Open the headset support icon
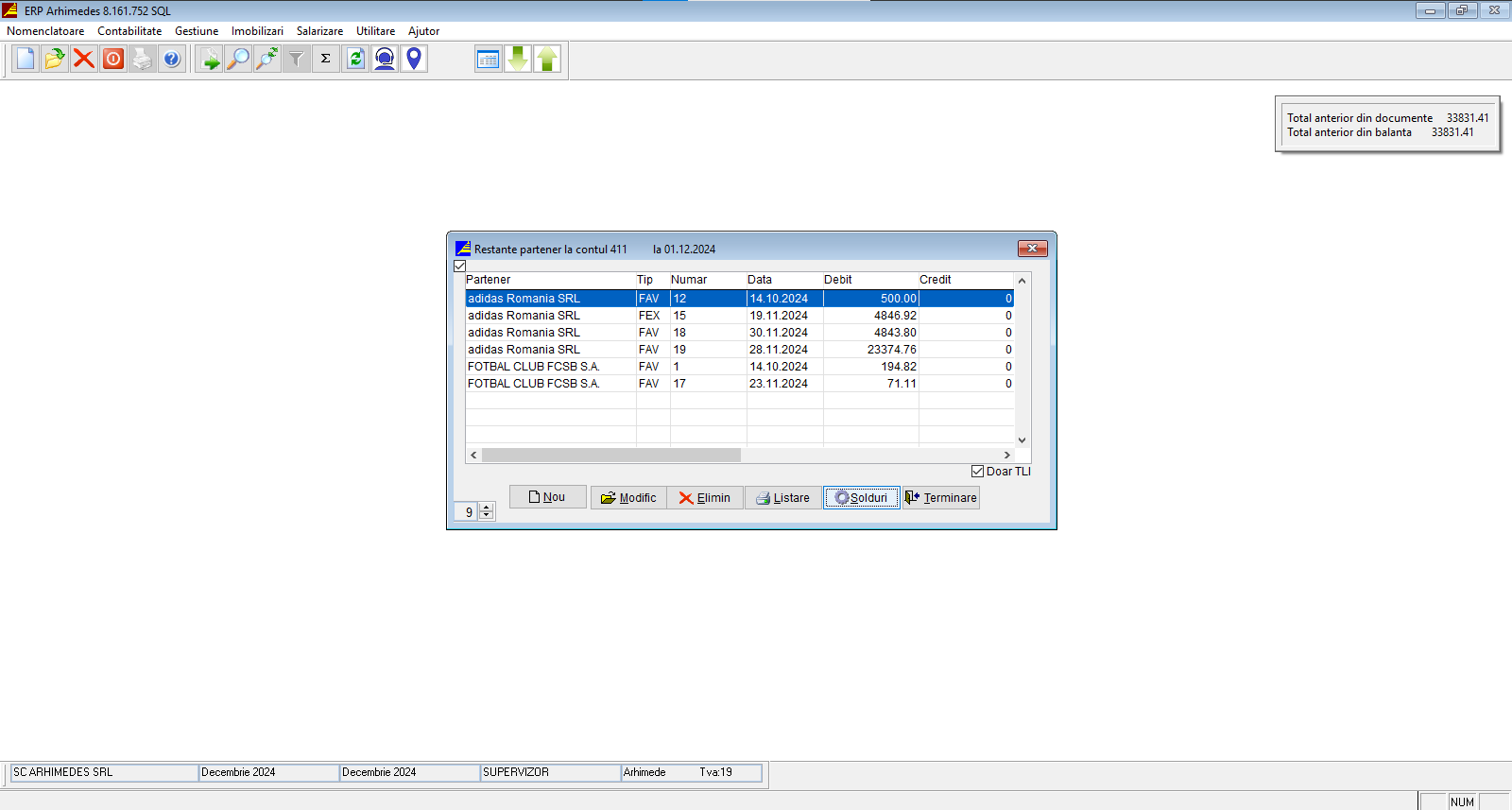 [385, 60]
